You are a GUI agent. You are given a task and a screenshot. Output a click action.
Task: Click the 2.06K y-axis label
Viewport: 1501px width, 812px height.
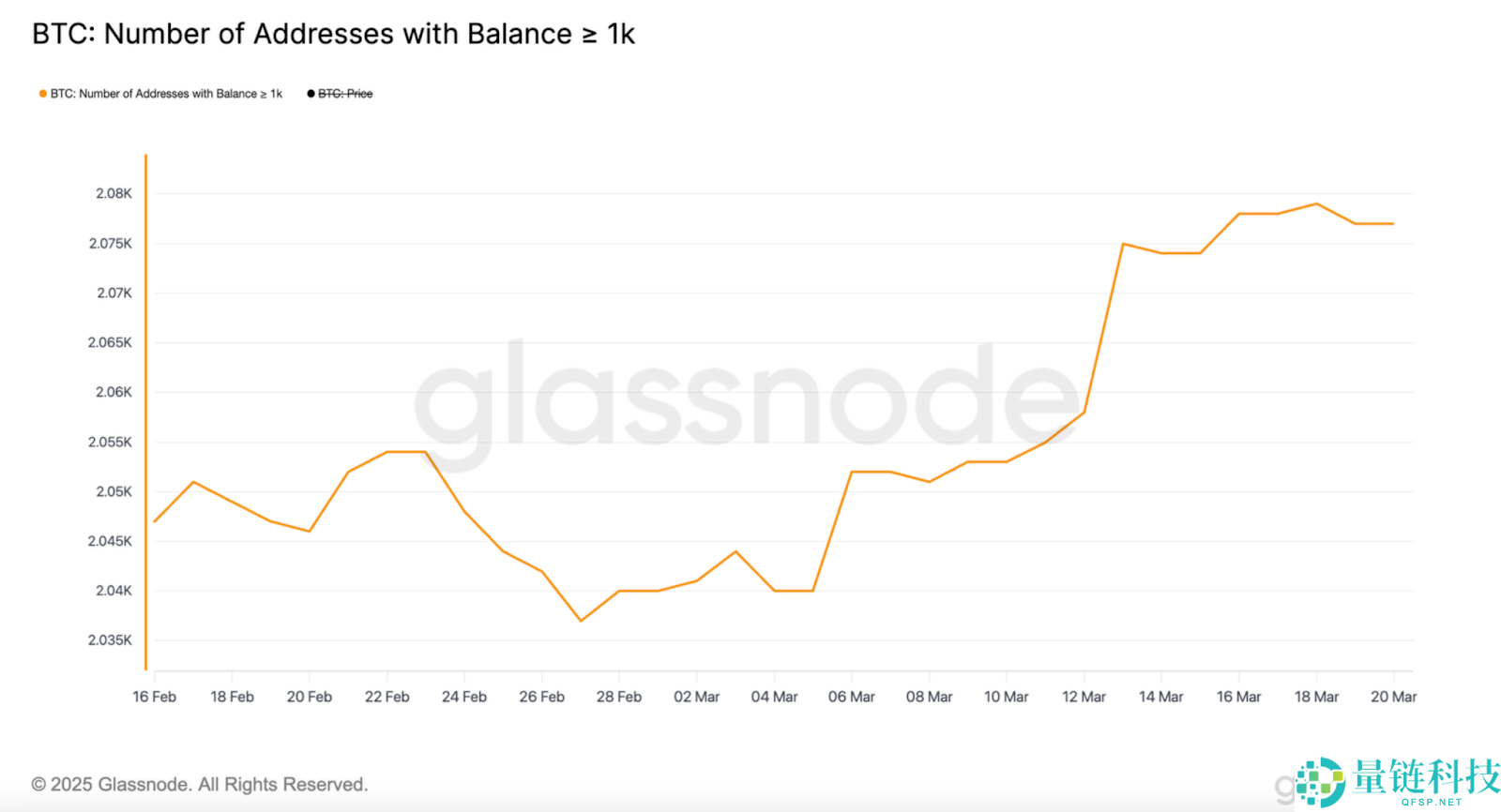point(114,392)
